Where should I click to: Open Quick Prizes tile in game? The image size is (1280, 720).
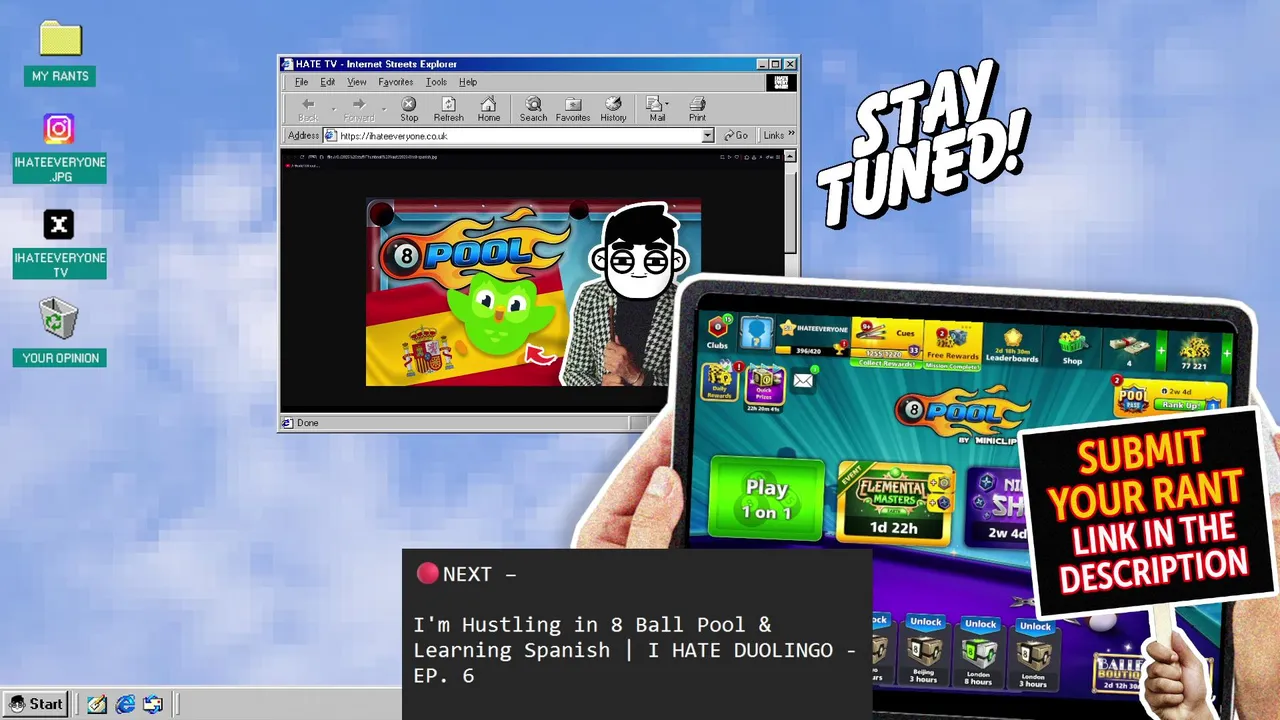(x=765, y=387)
